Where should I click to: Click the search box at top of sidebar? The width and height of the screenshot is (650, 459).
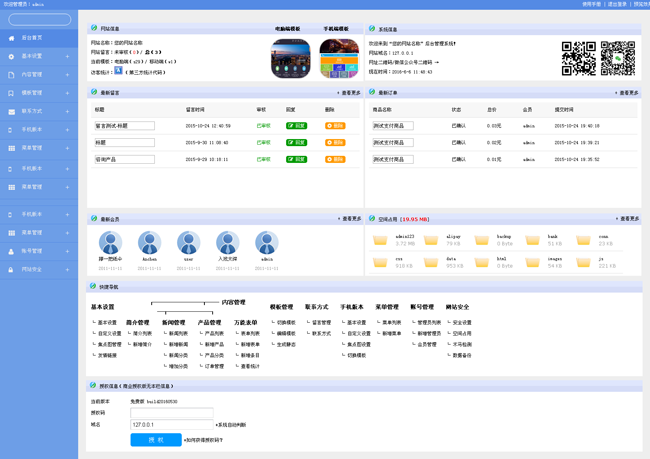tap(40, 19)
